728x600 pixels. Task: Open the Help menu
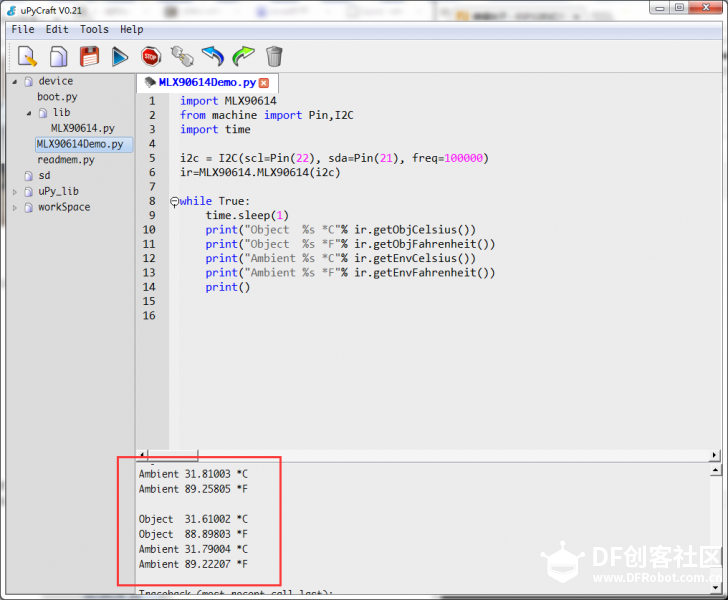pos(131,29)
